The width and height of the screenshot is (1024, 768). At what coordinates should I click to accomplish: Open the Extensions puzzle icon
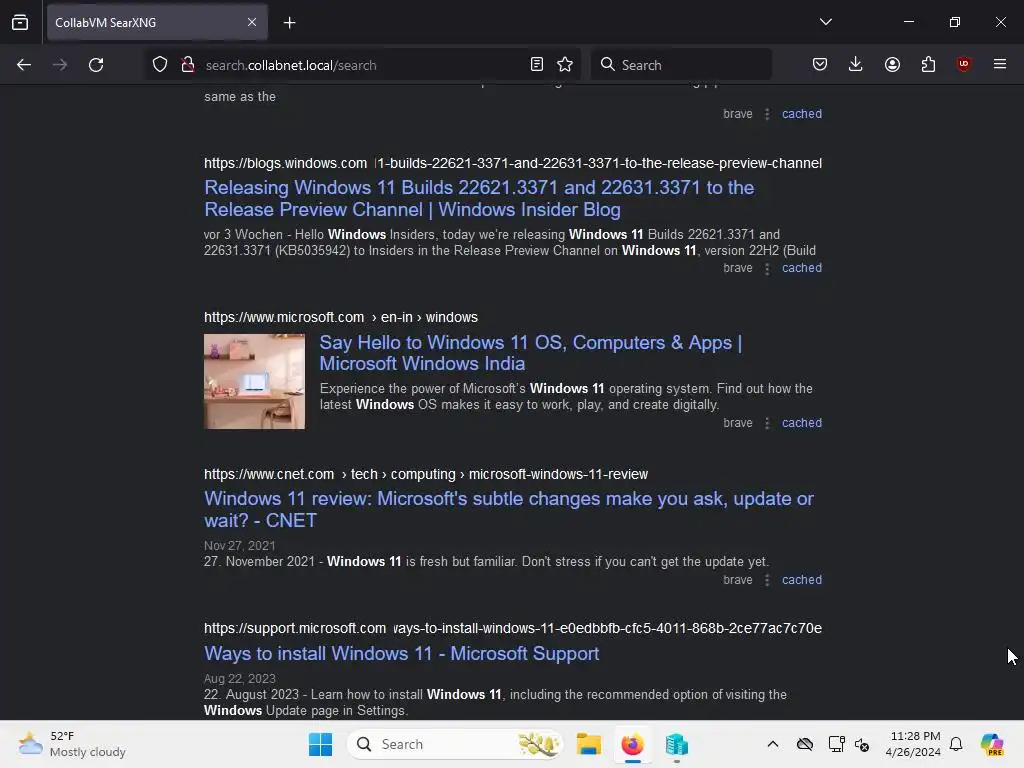pos(928,64)
